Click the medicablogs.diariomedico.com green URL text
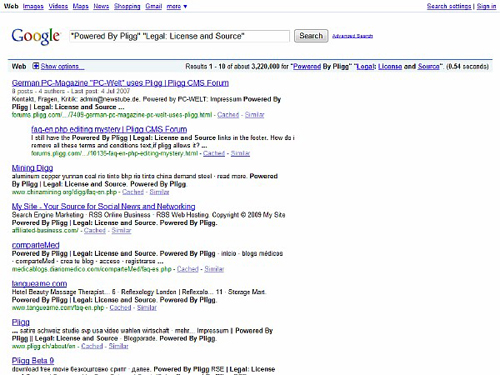Image resolution: width=500 pixels, height=375 pixels. [x=92, y=269]
